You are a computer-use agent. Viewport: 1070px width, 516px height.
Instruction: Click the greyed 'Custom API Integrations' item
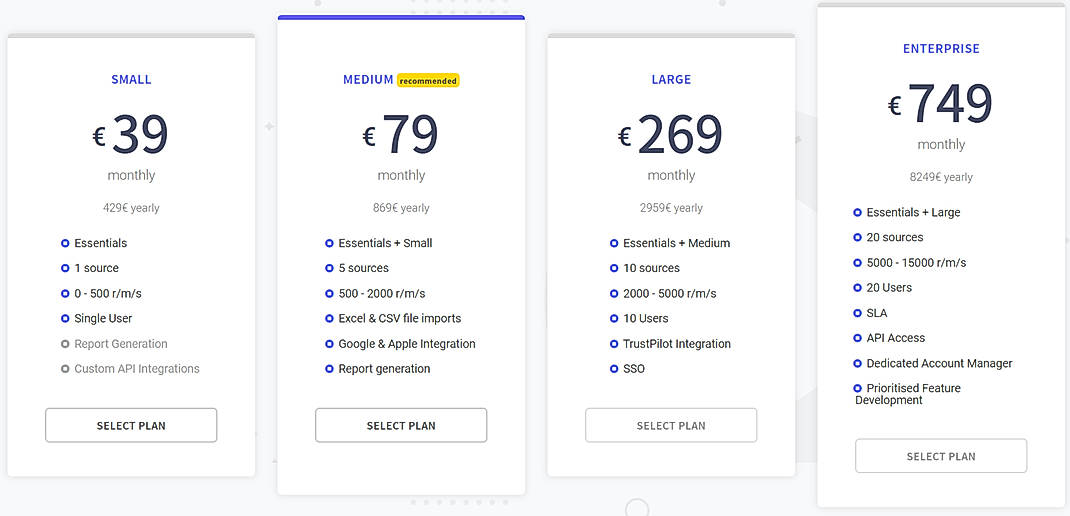[x=136, y=369]
